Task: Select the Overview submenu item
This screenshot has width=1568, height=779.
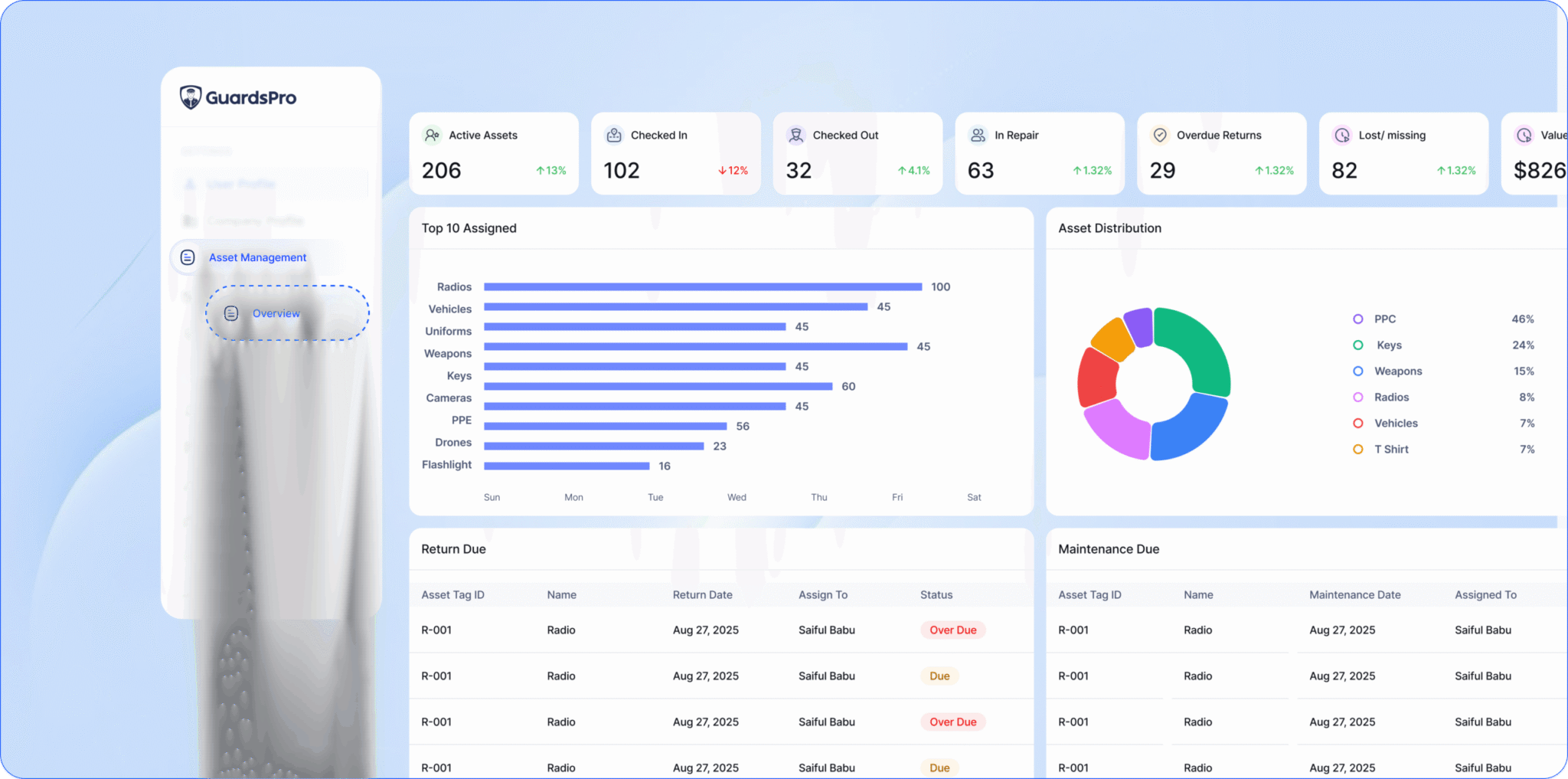Action: (x=276, y=313)
